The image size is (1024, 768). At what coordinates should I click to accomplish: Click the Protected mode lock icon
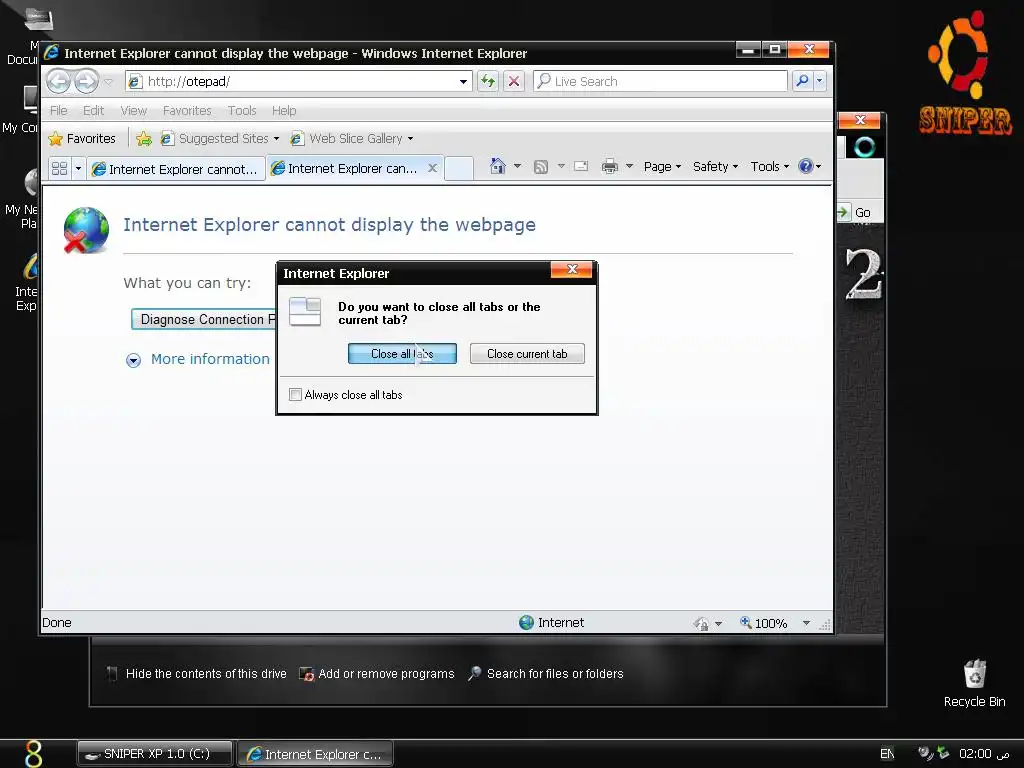point(701,624)
